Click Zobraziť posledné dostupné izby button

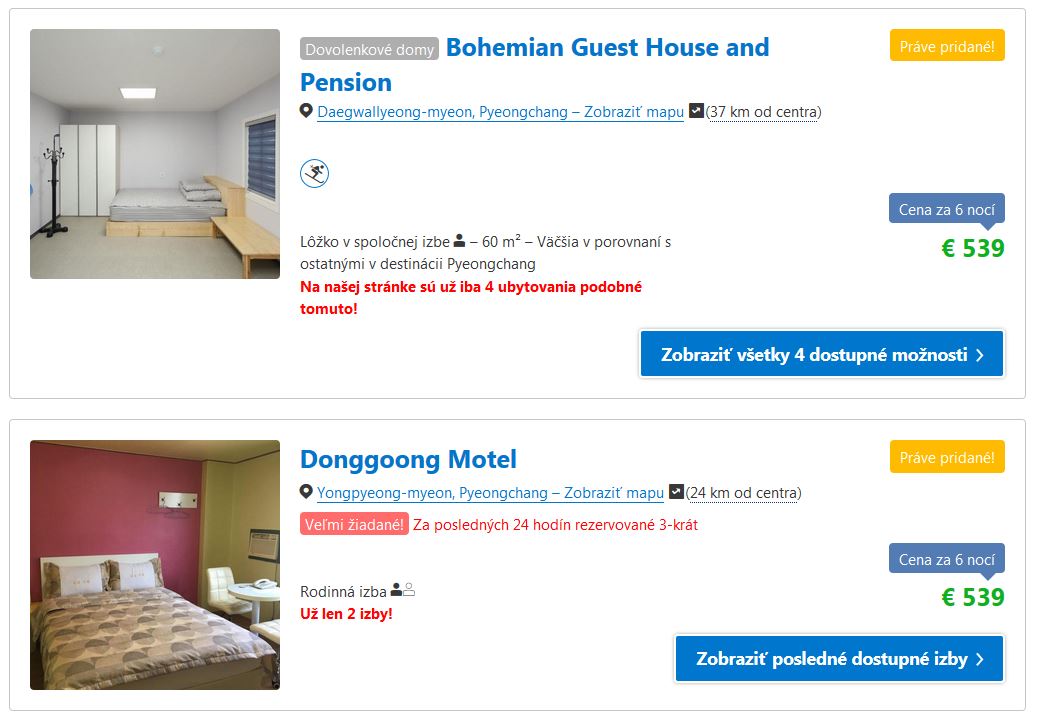click(839, 659)
